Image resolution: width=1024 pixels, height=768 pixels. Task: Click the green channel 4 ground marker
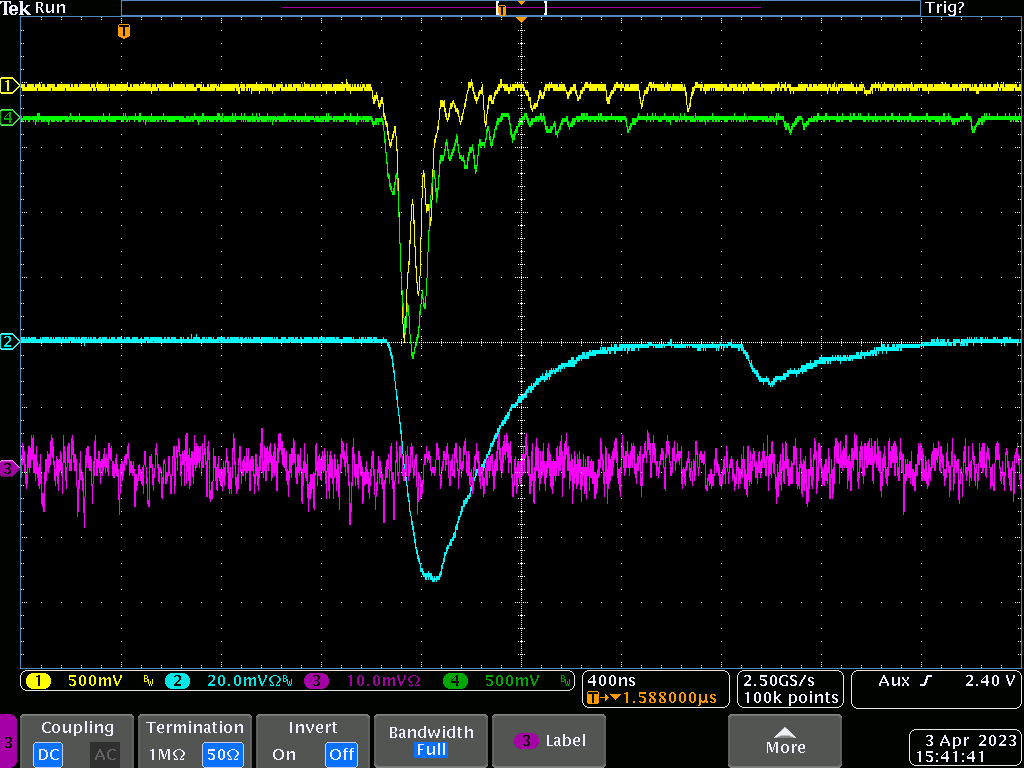9,118
